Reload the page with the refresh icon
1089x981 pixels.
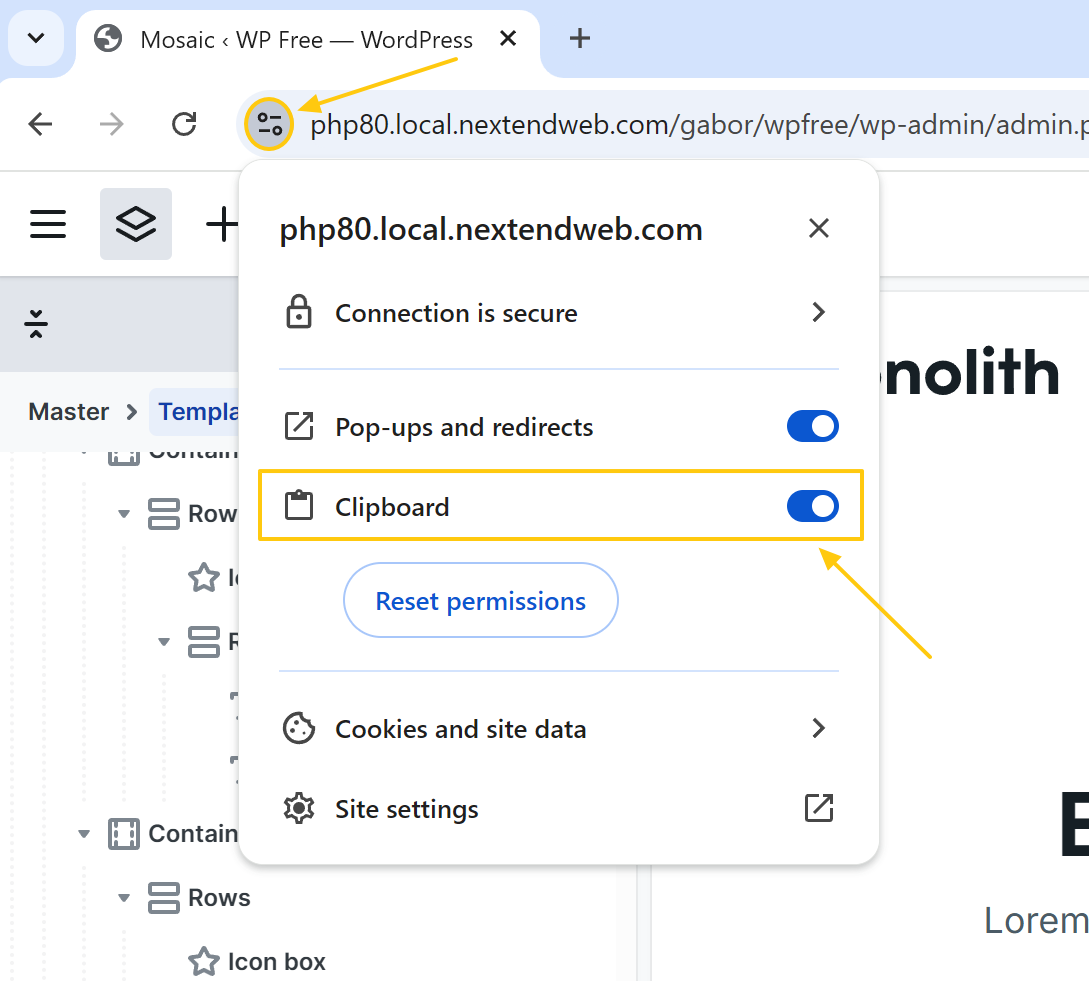(x=184, y=124)
